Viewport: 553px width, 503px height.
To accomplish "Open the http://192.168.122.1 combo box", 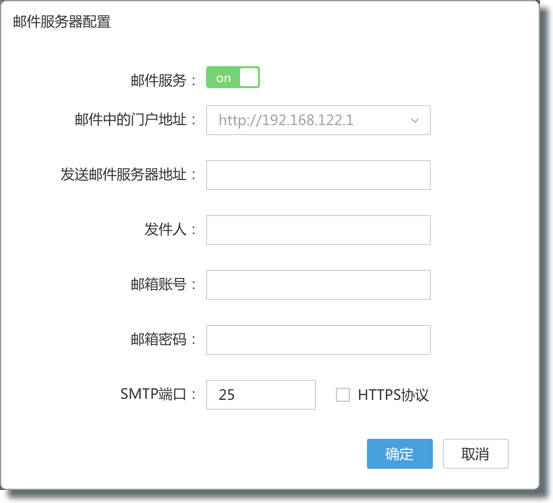I will [x=318, y=120].
